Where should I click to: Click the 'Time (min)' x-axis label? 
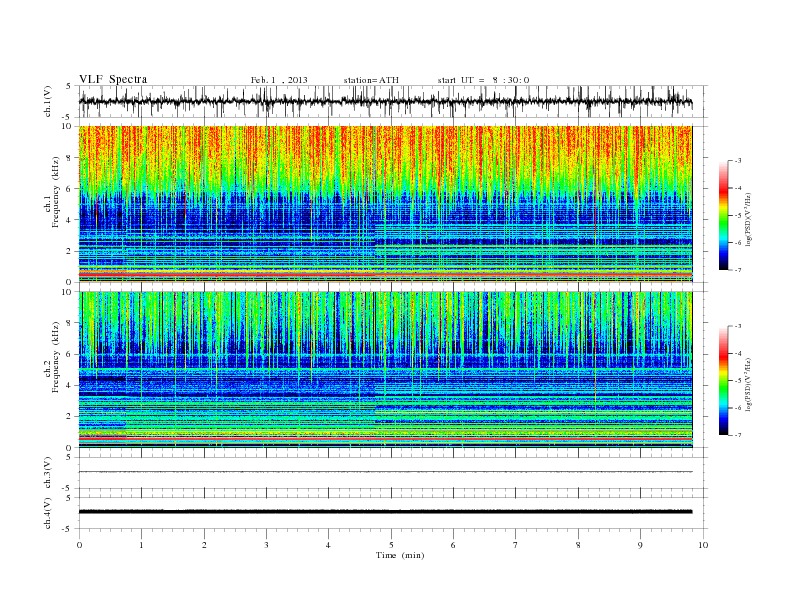[400, 555]
